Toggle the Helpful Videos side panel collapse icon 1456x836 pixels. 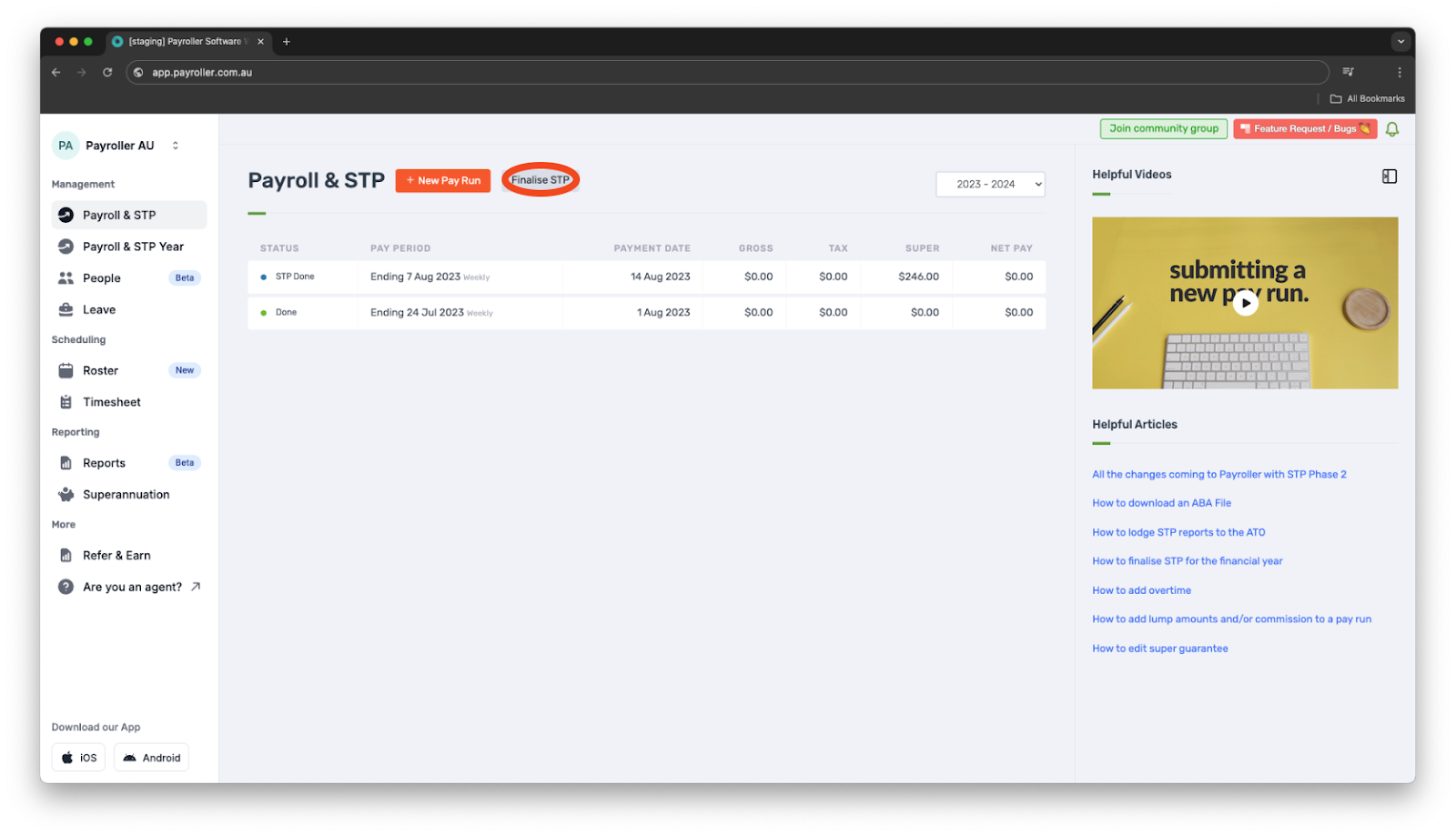(1390, 176)
